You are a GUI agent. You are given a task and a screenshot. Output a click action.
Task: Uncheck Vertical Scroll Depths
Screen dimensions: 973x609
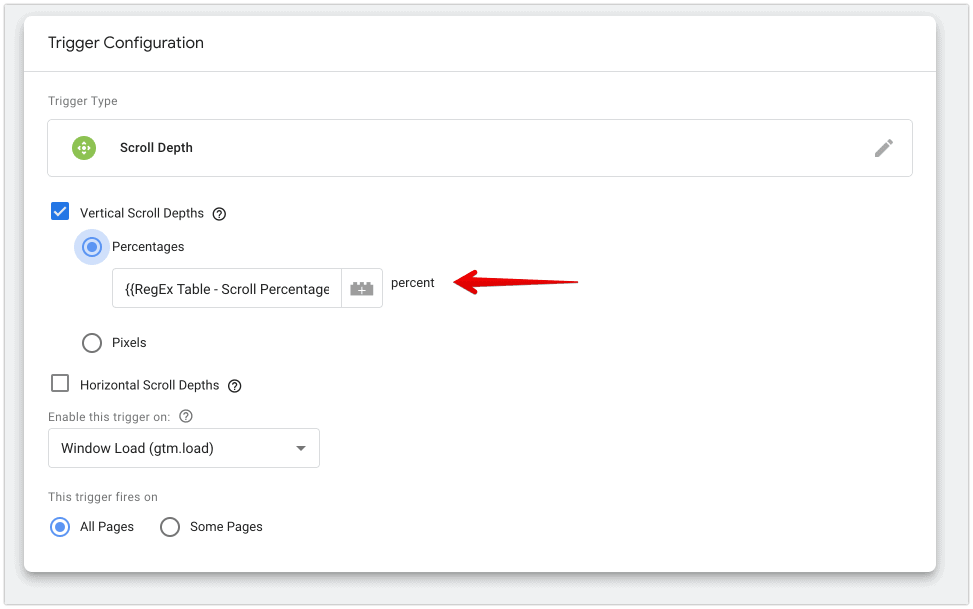point(60,211)
